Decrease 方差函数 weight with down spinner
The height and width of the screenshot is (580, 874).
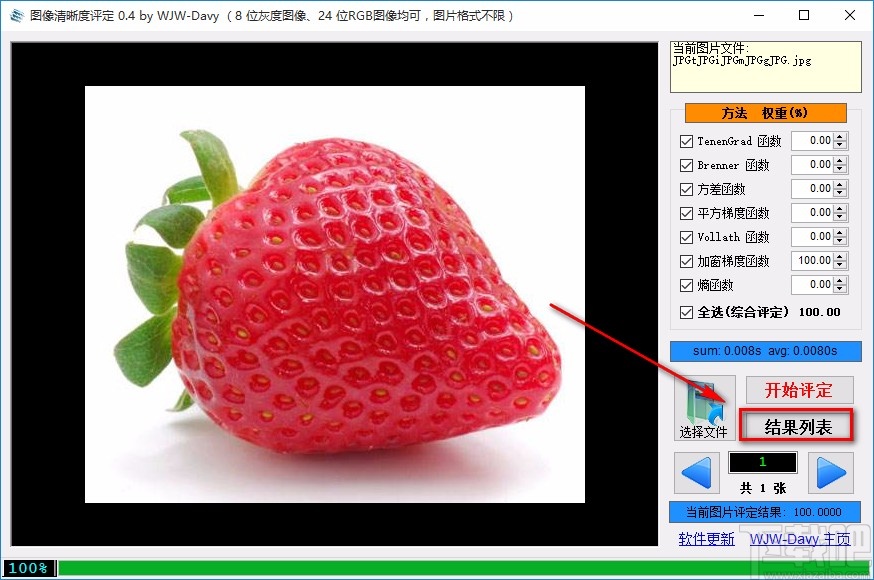[841, 193]
